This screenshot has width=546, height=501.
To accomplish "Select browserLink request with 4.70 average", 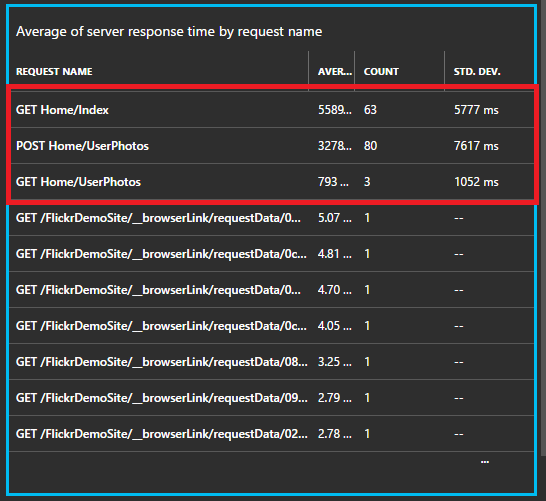I will 272,290.
